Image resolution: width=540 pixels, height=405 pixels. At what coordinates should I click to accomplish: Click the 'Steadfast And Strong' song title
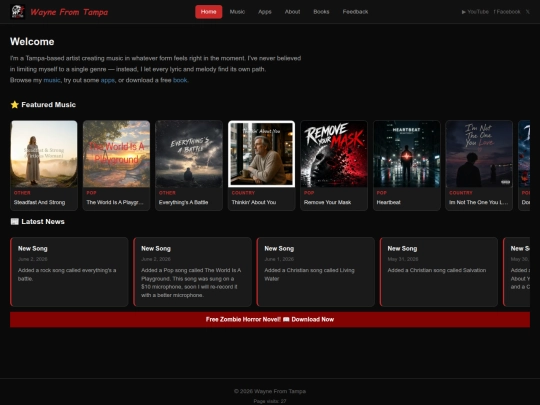point(39,202)
